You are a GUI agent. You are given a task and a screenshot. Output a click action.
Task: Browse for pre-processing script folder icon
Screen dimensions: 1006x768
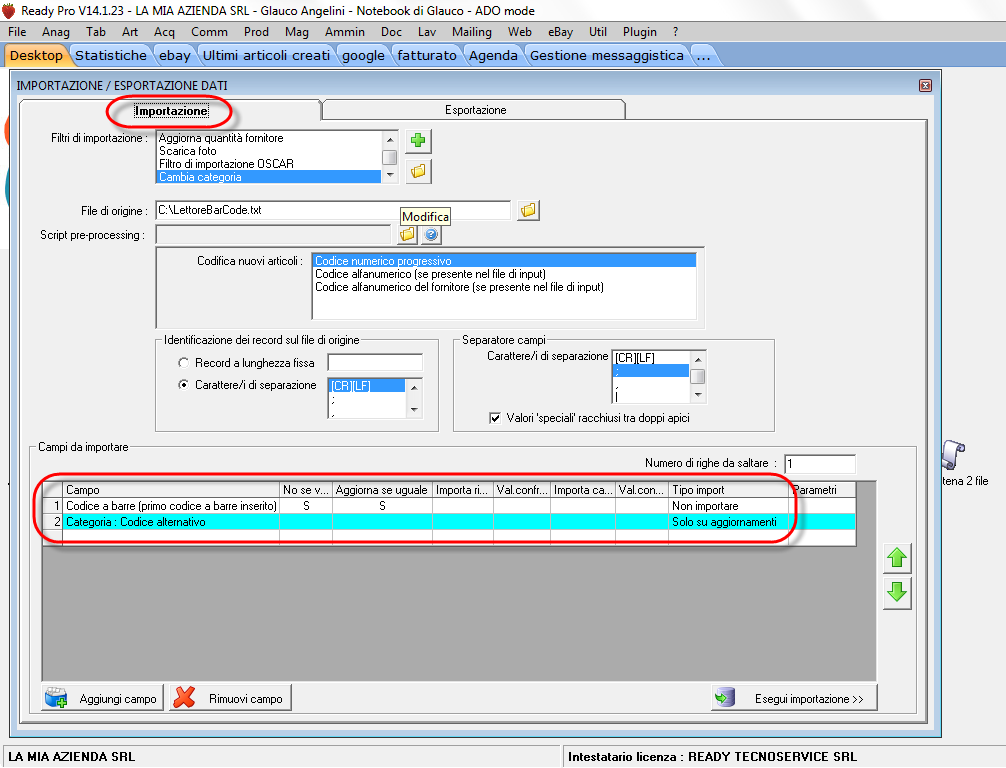(x=407, y=235)
